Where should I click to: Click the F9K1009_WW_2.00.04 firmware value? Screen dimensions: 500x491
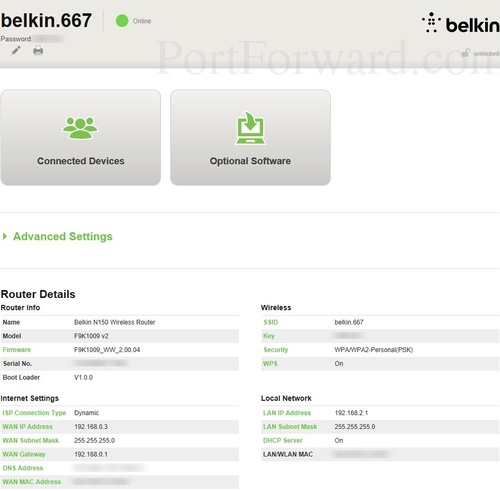coord(107,350)
